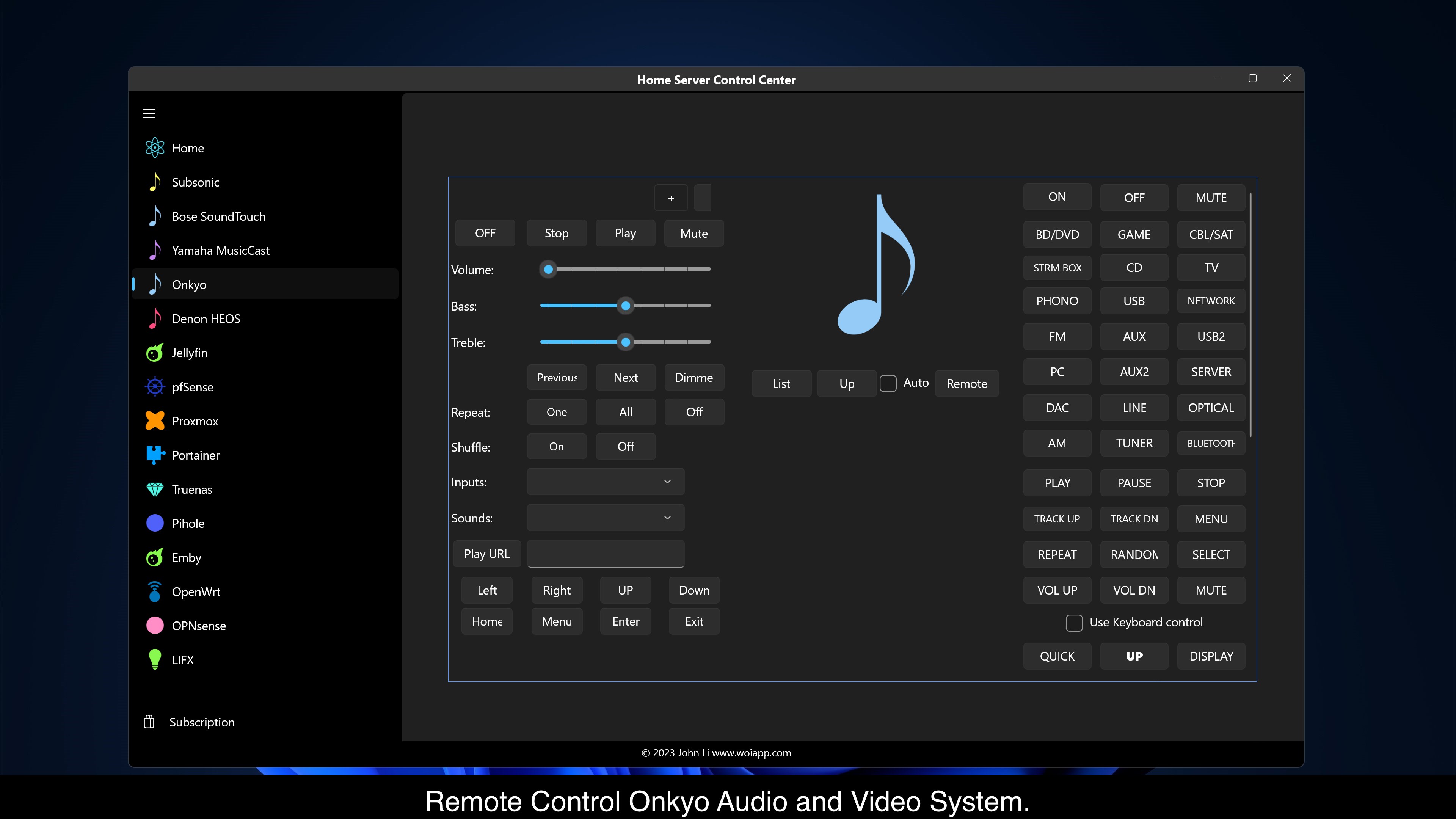Click the Truenas diamond icon
This screenshot has width=1456, height=819.
point(154,490)
